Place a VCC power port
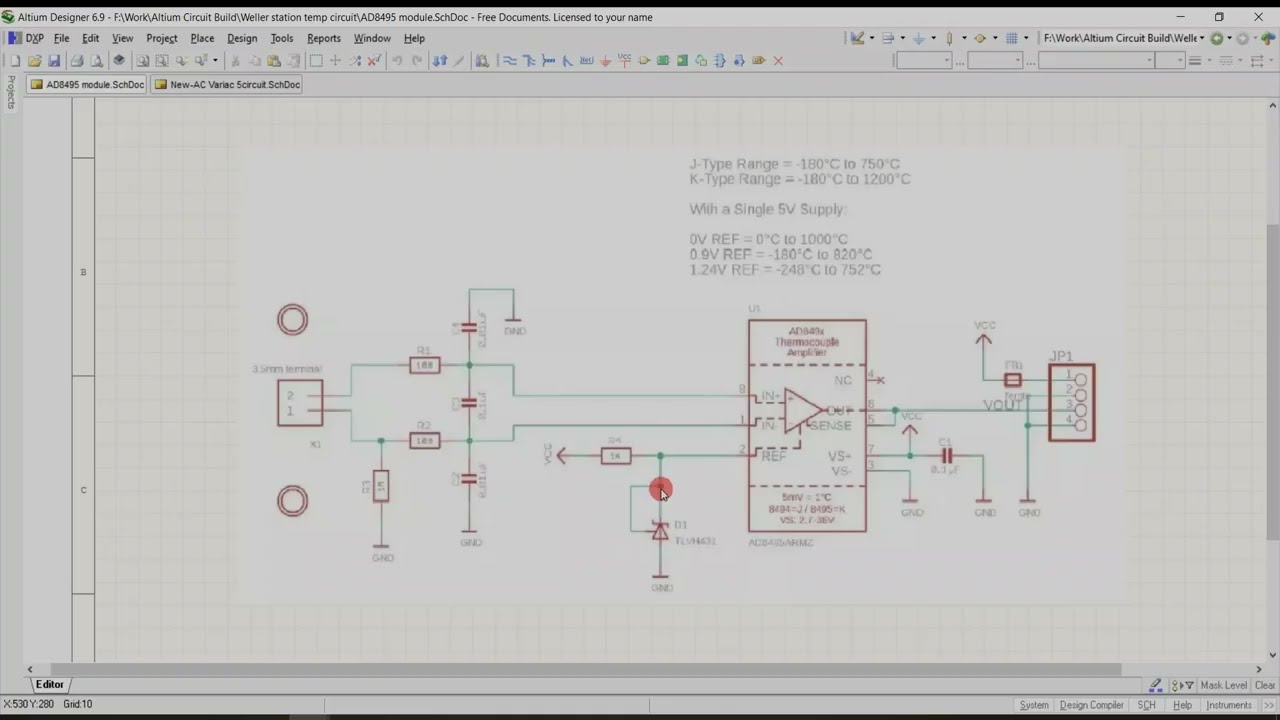 [625, 61]
